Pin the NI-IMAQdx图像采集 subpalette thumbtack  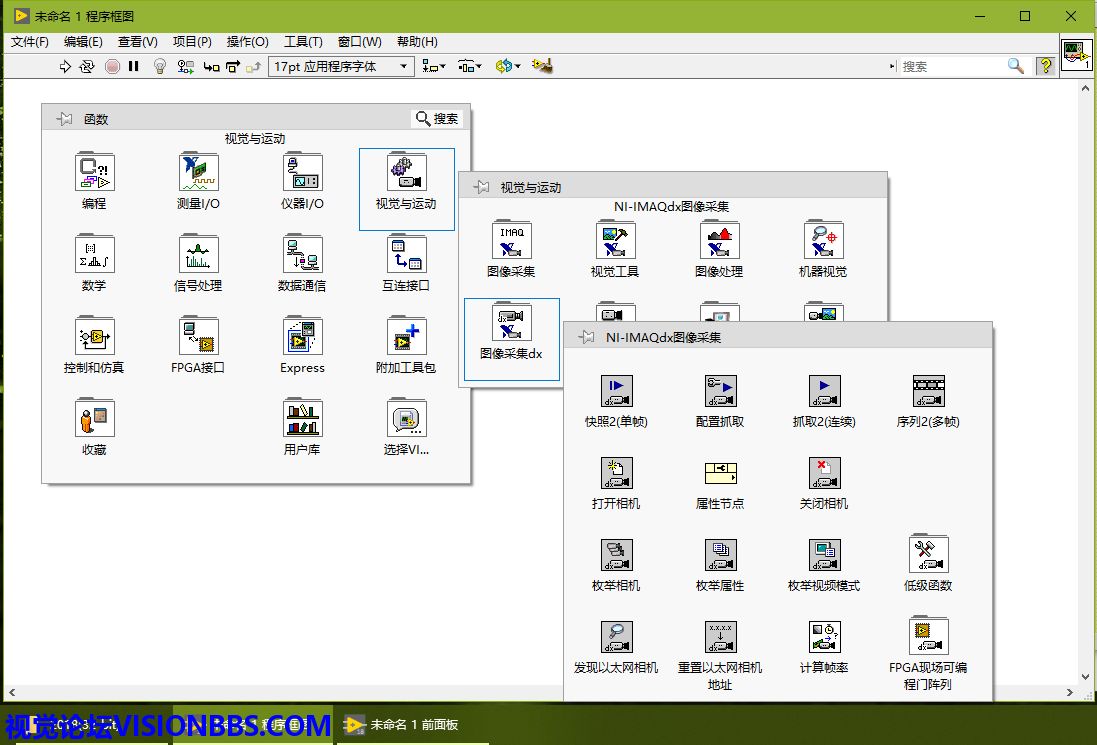(x=586, y=337)
